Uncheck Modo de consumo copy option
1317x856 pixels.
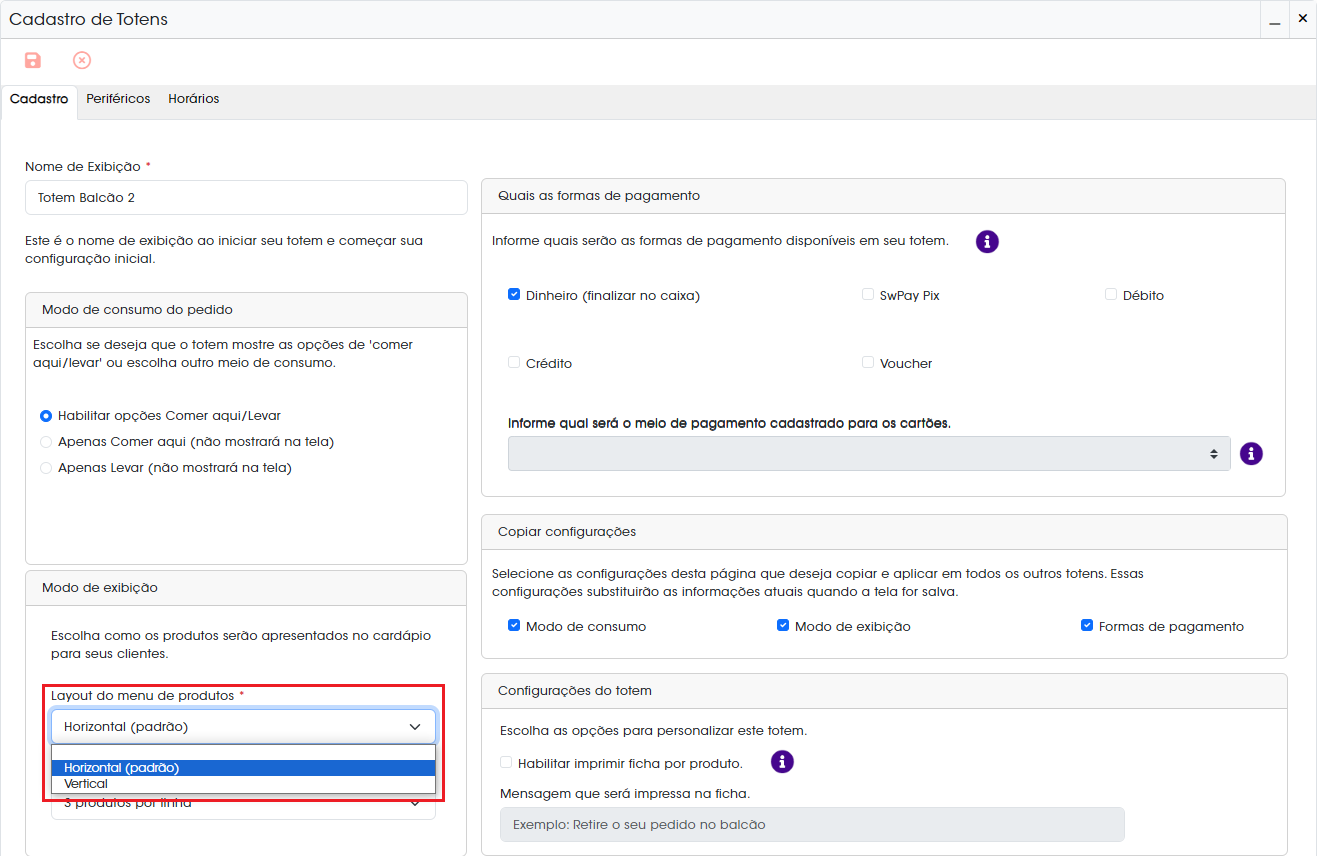coord(514,626)
